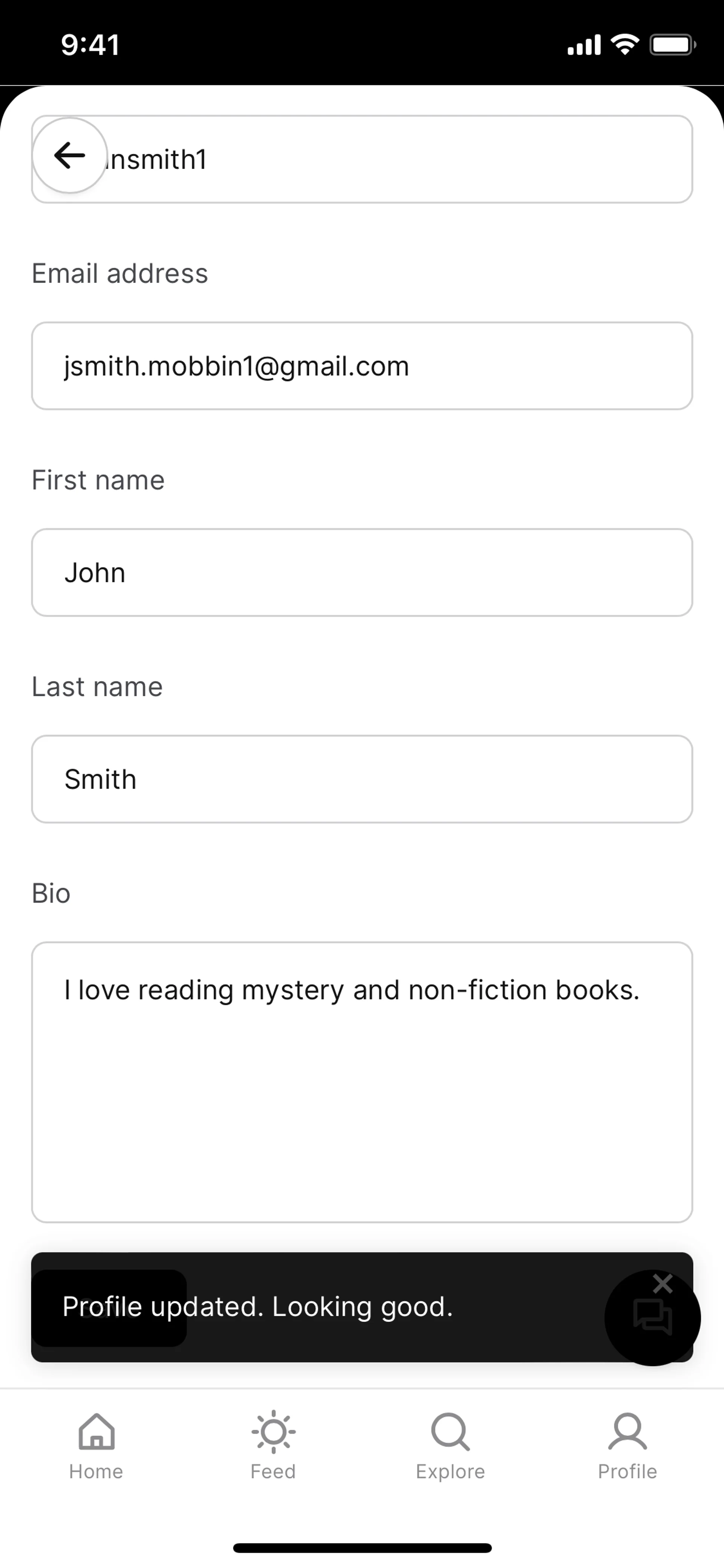The width and height of the screenshot is (724, 1568).
Task: Tap the 9:41 clock in status bar
Action: pyautogui.click(x=90, y=45)
